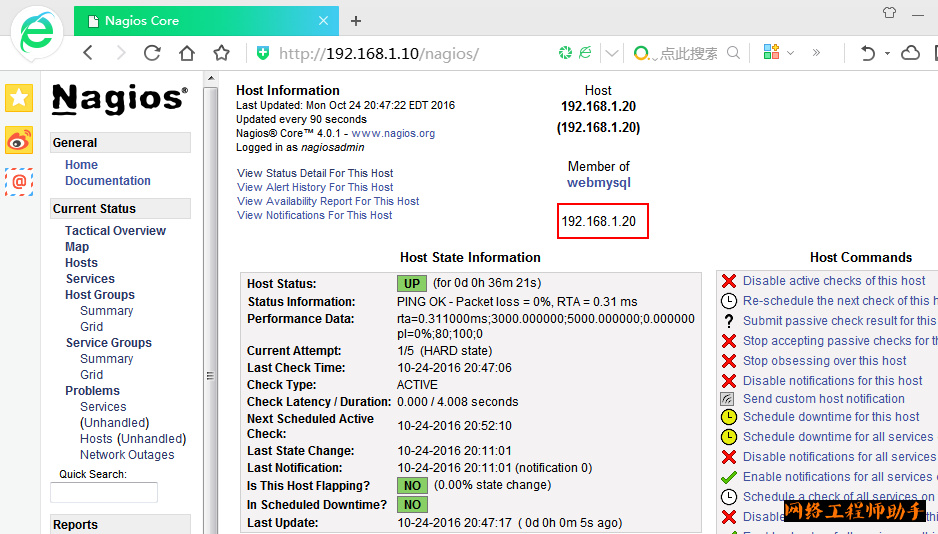Expand the address bar dropdown arrow
Screen dimensions: 938x534
pos(611,53)
